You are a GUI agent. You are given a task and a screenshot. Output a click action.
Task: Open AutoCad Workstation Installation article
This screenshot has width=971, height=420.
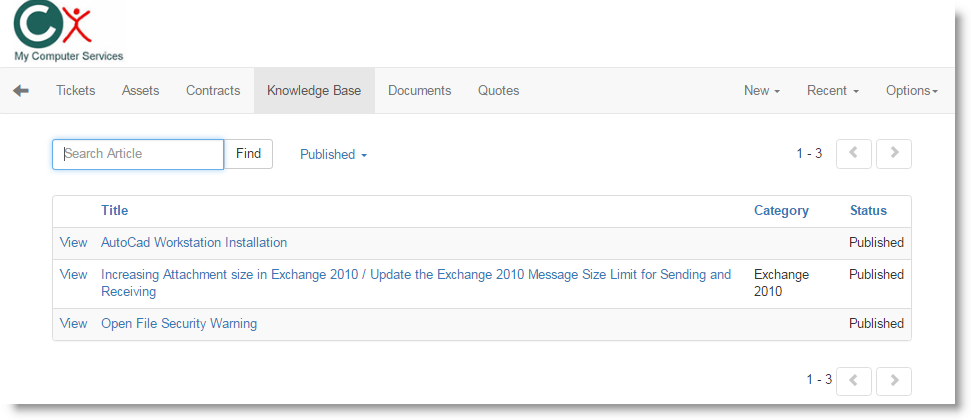tap(194, 243)
